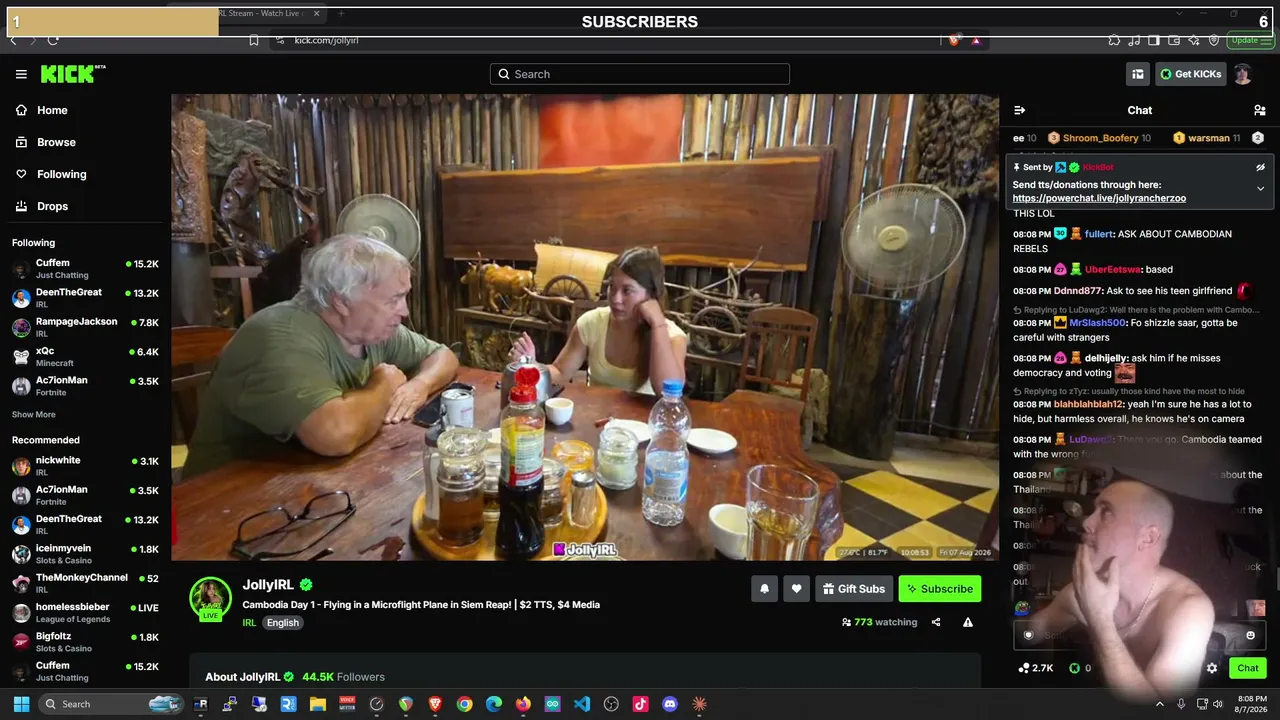Click the browser address bar URL
The image size is (1280, 720).
pos(326,40)
